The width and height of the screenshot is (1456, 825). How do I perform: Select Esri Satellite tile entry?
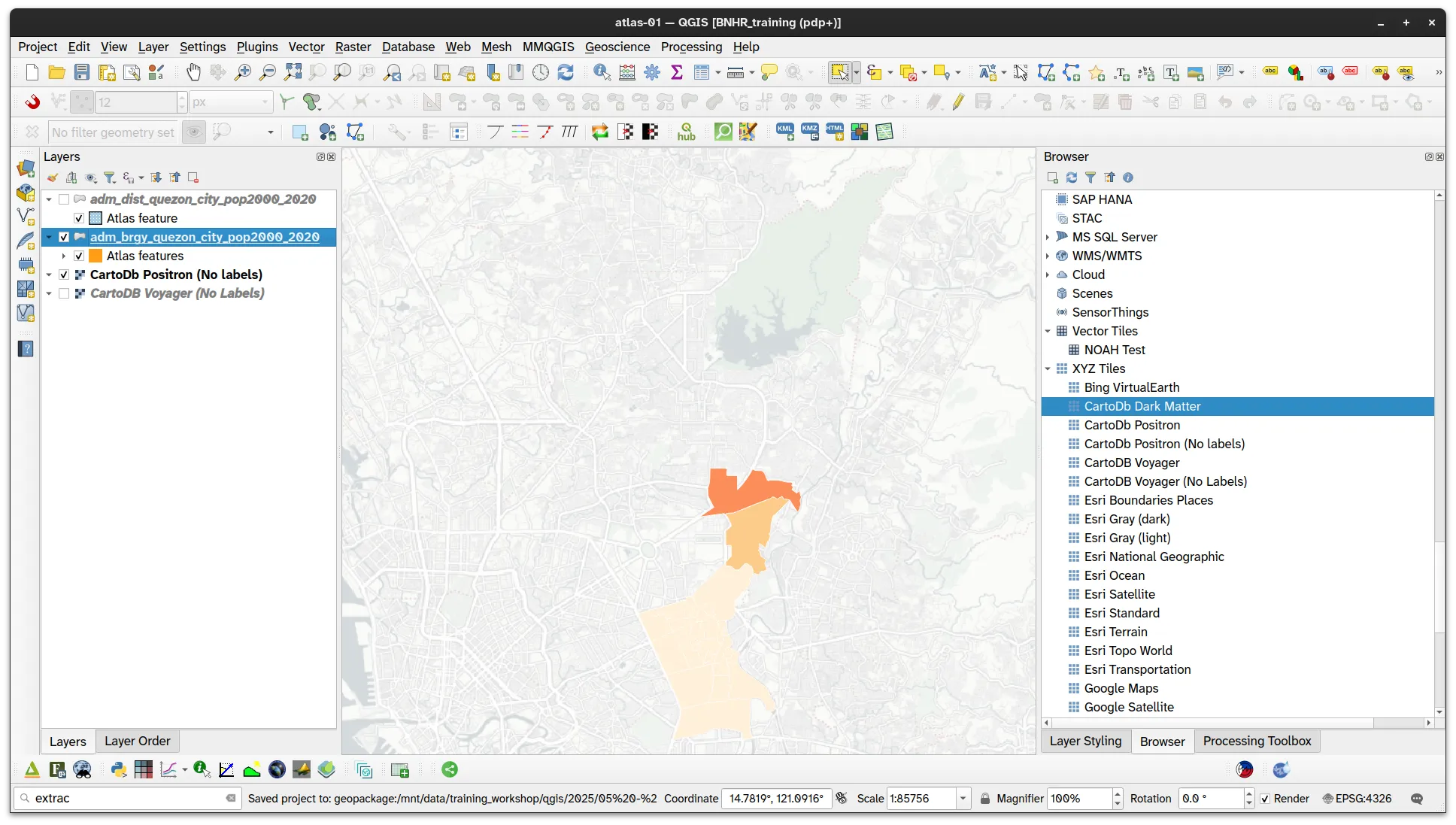pyautogui.click(x=1119, y=594)
